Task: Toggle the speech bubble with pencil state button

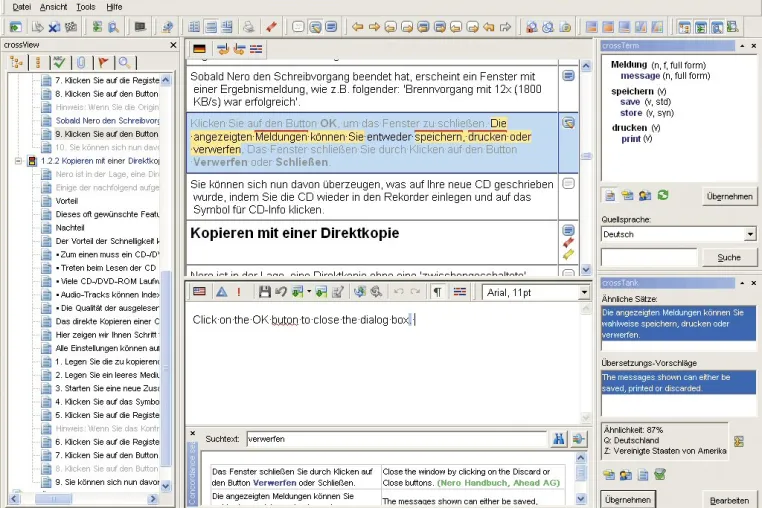Action: click(315, 27)
